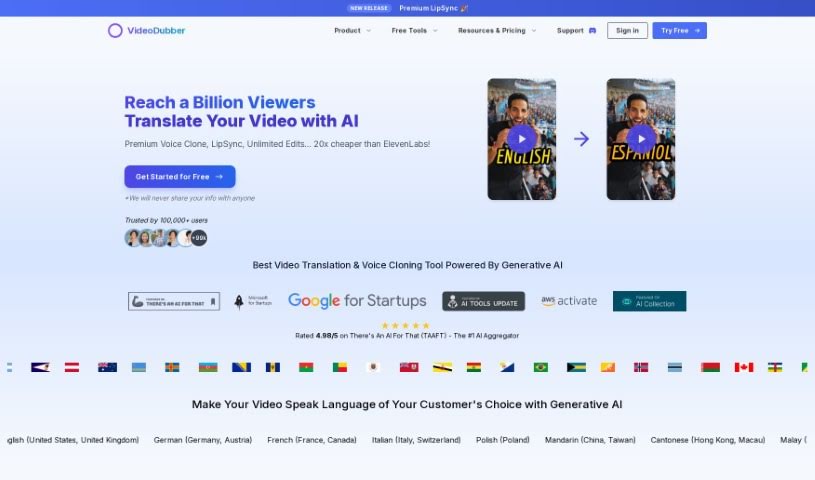Image resolution: width=815 pixels, height=480 pixels.
Task: Expand the Free Tools dropdown chevron
Action: tap(435, 31)
